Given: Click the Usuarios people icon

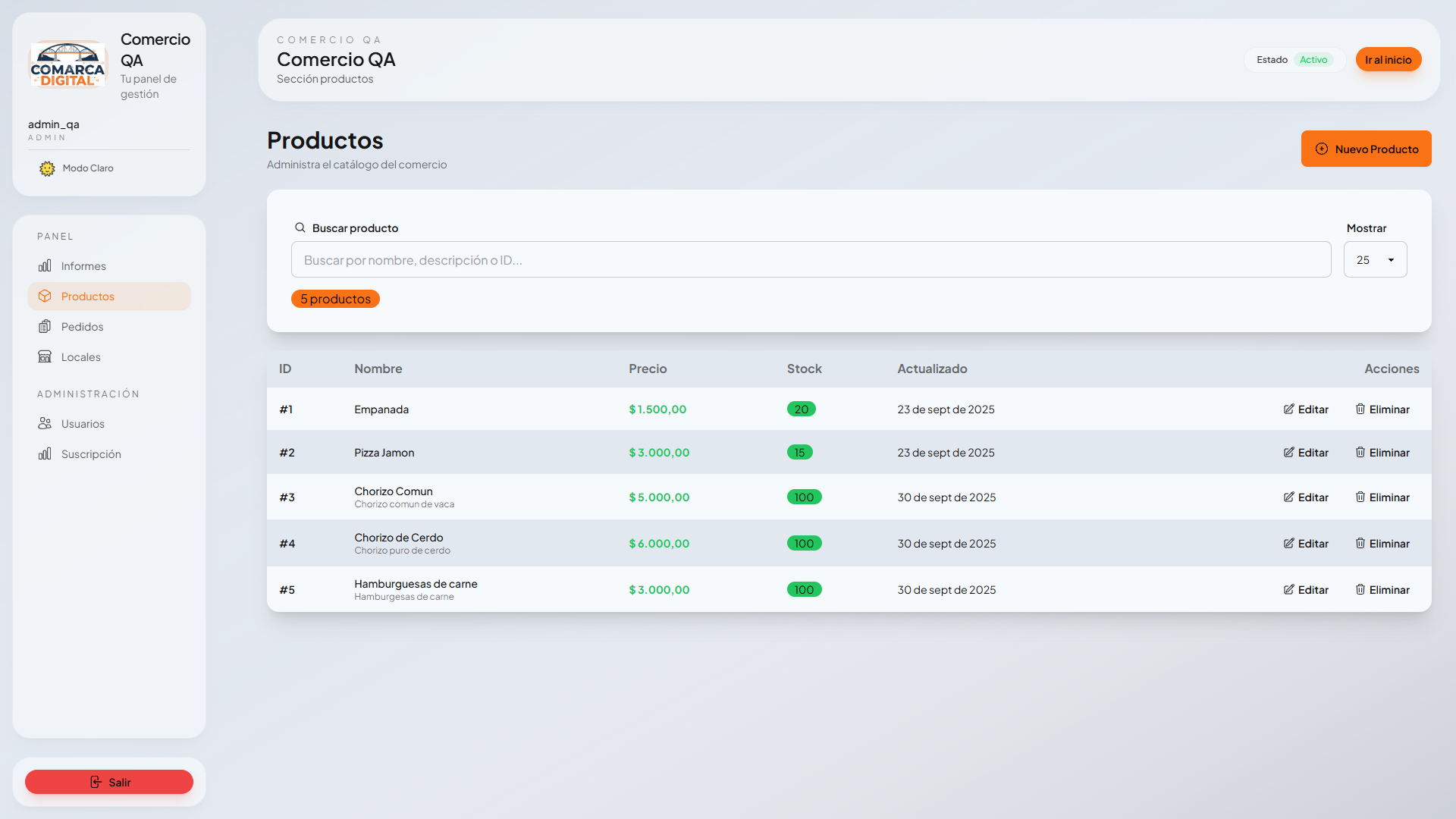Looking at the screenshot, I should [45, 423].
